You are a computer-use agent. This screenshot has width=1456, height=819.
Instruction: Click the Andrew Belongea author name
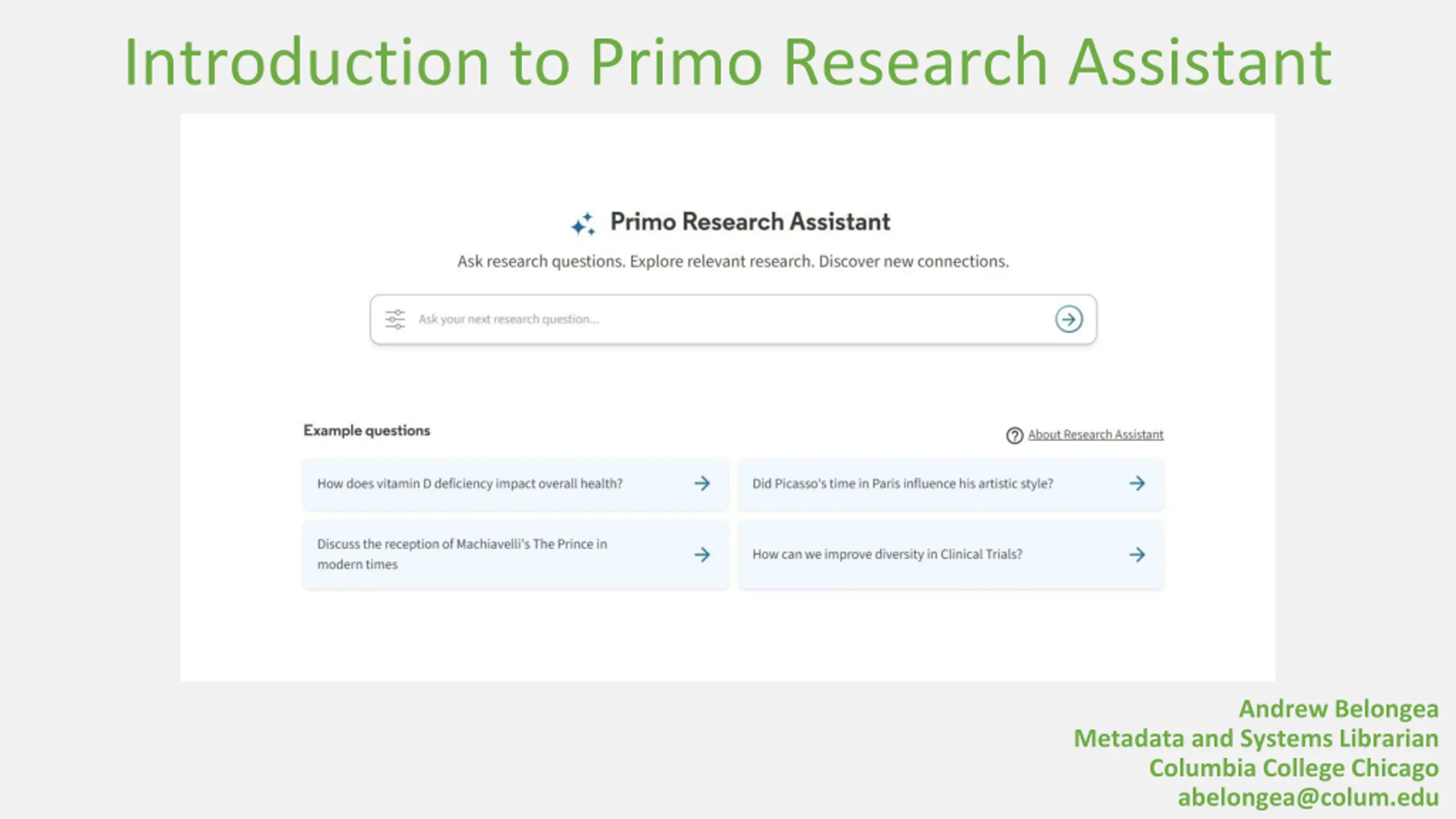[x=1339, y=709]
